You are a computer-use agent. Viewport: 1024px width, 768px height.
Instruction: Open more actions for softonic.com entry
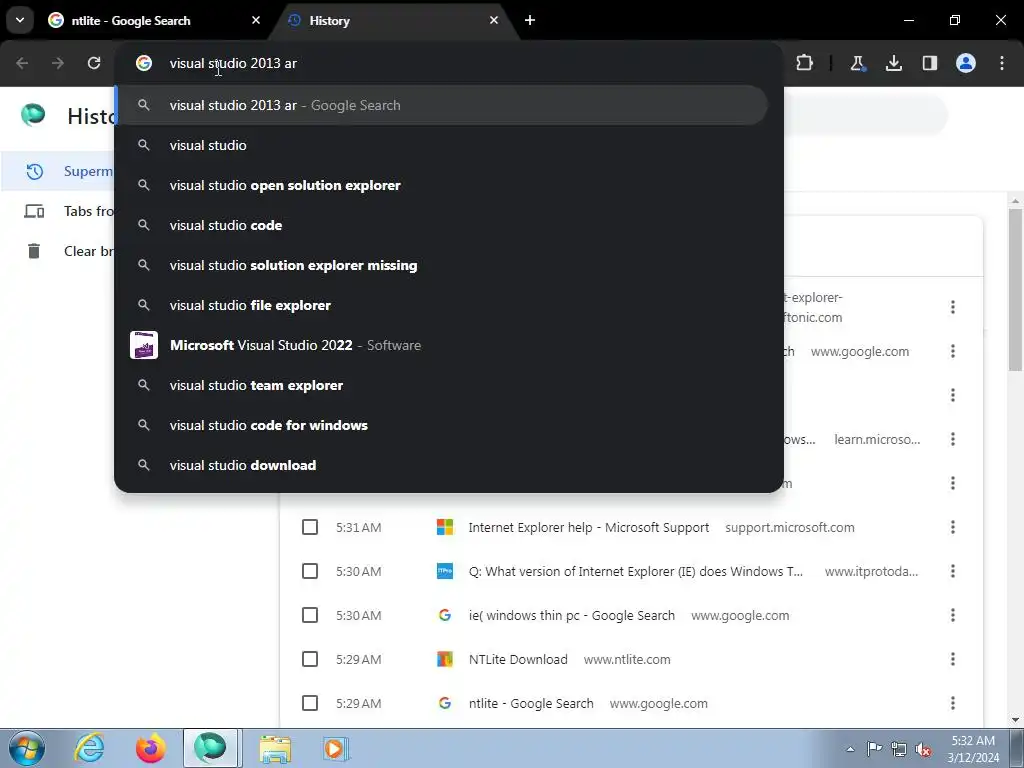coord(953,307)
